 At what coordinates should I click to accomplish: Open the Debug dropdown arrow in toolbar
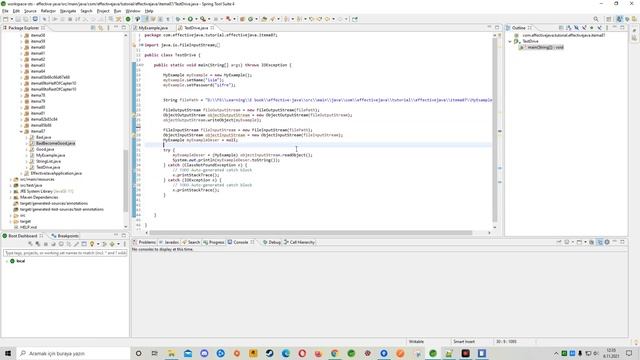tap(184, 19)
